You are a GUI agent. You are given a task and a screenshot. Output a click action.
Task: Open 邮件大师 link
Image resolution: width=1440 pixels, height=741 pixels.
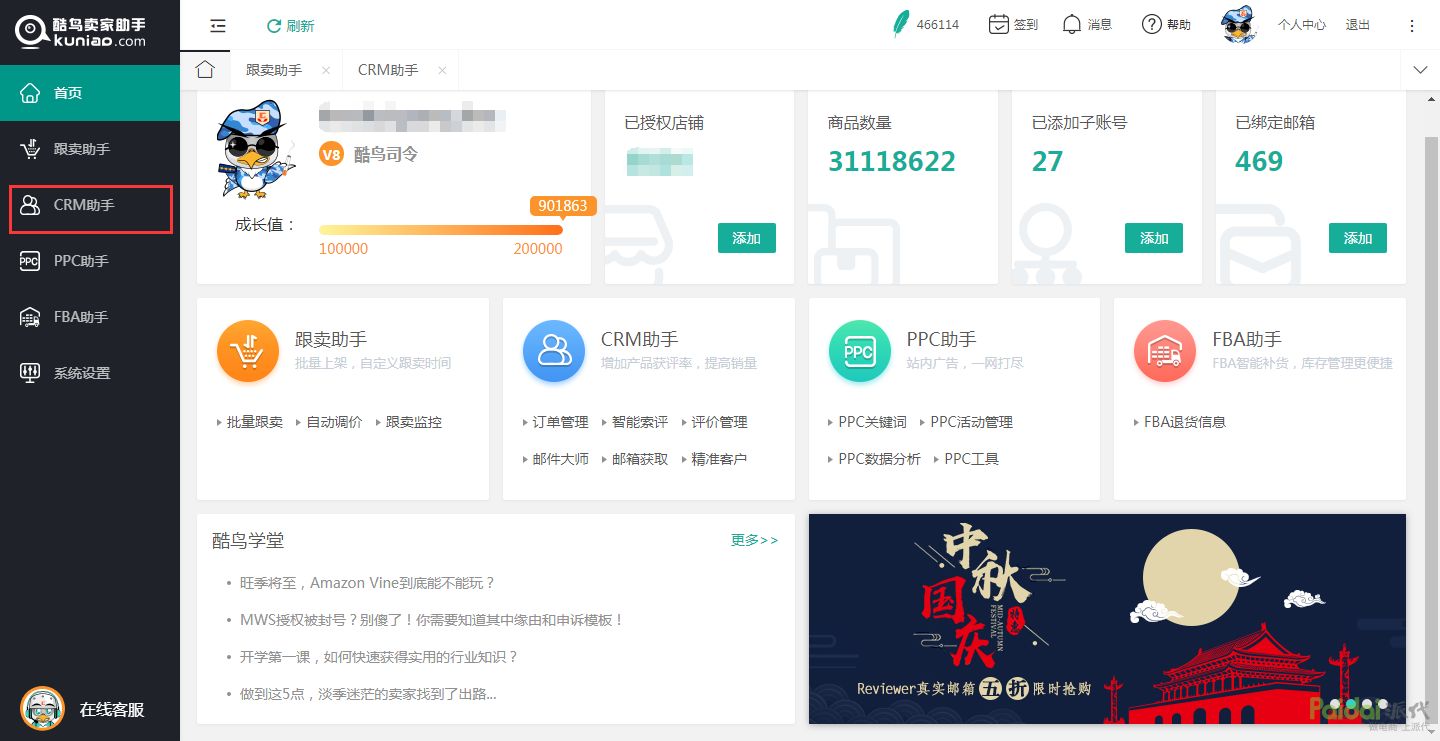point(561,459)
